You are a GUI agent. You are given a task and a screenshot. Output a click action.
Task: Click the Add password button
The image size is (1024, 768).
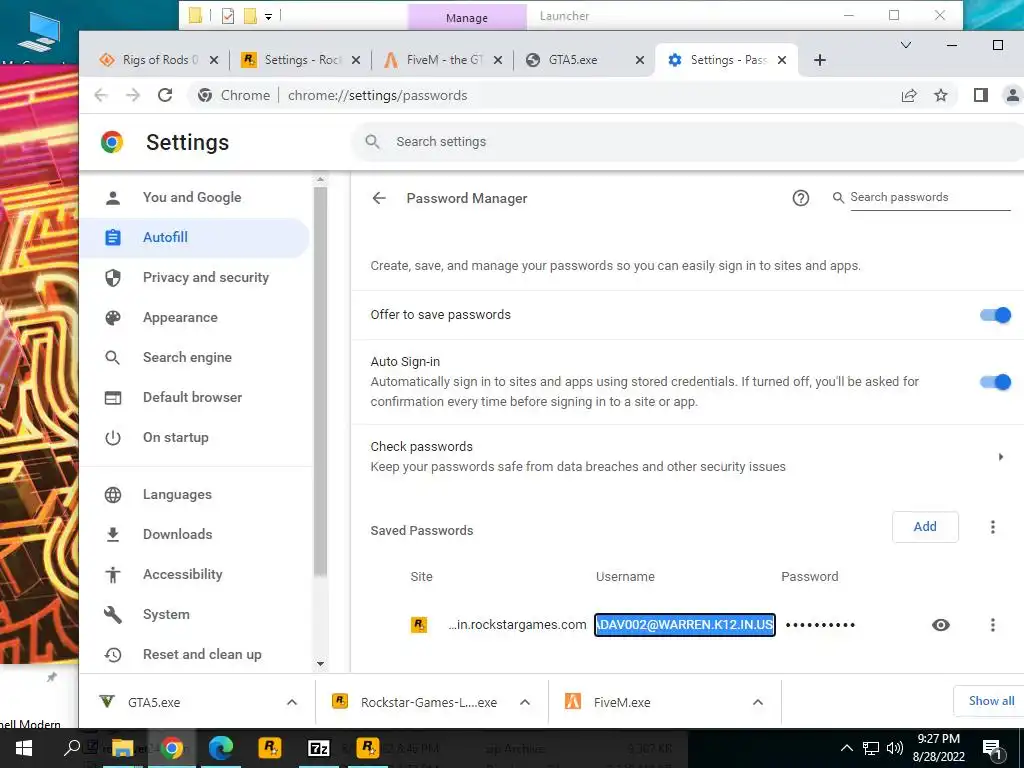925,526
